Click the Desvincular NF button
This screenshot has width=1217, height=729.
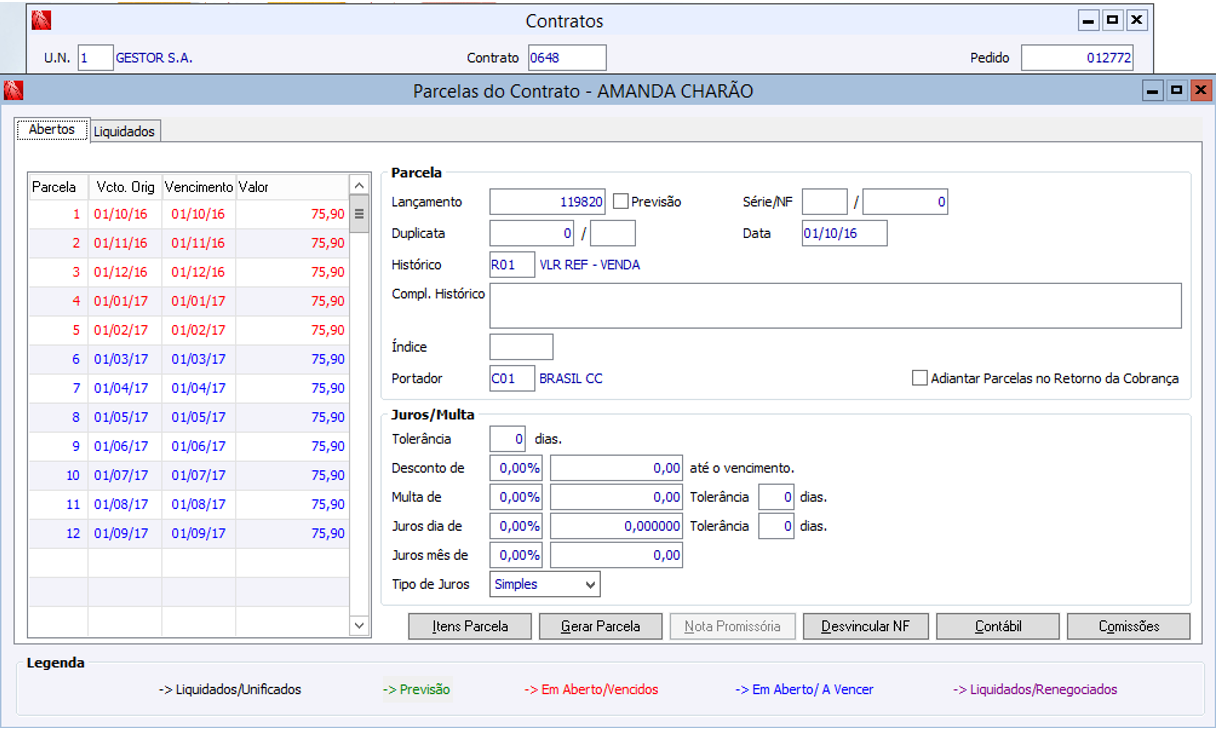coord(865,626)
